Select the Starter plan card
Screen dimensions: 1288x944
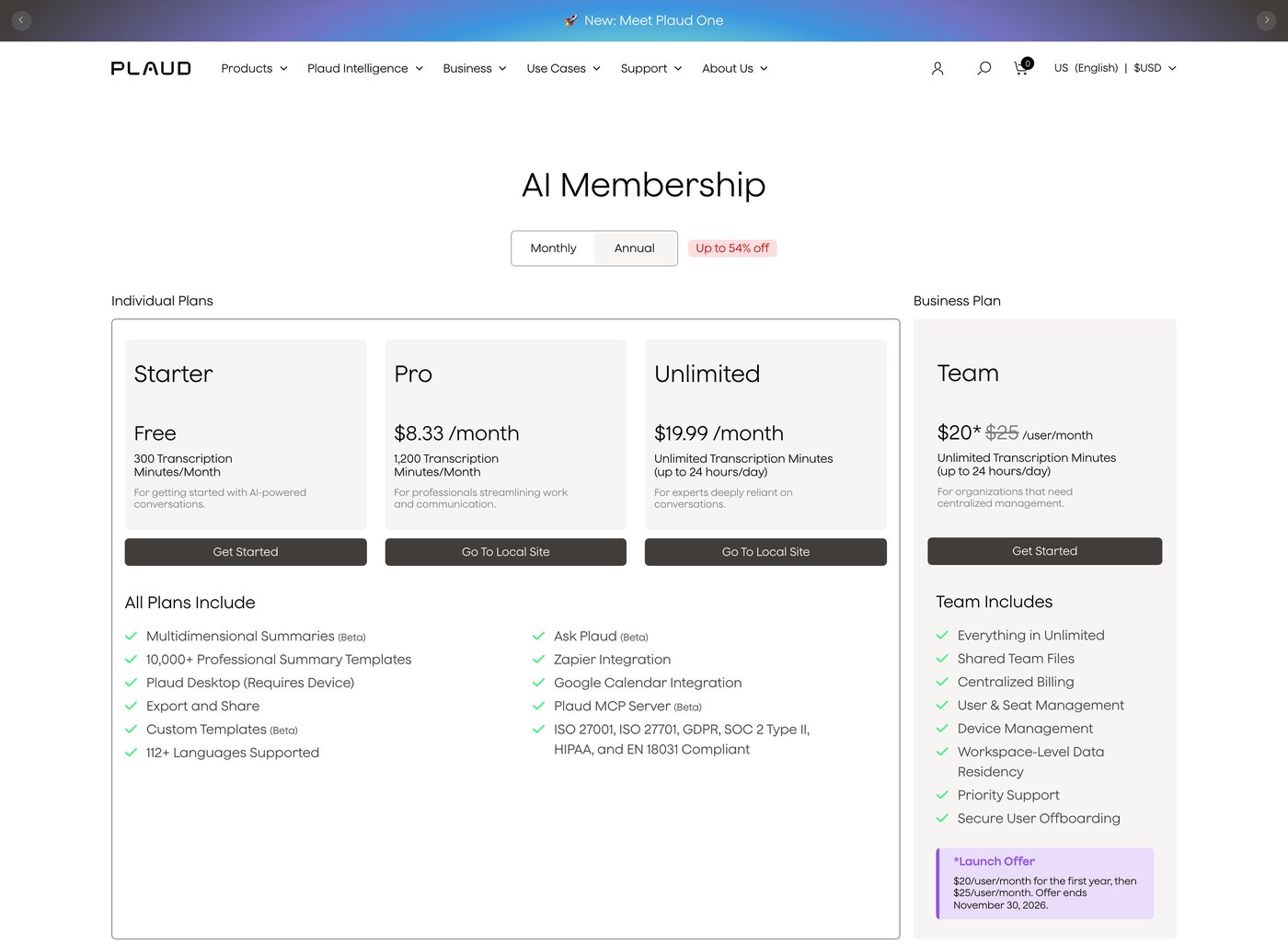[246, 434]
